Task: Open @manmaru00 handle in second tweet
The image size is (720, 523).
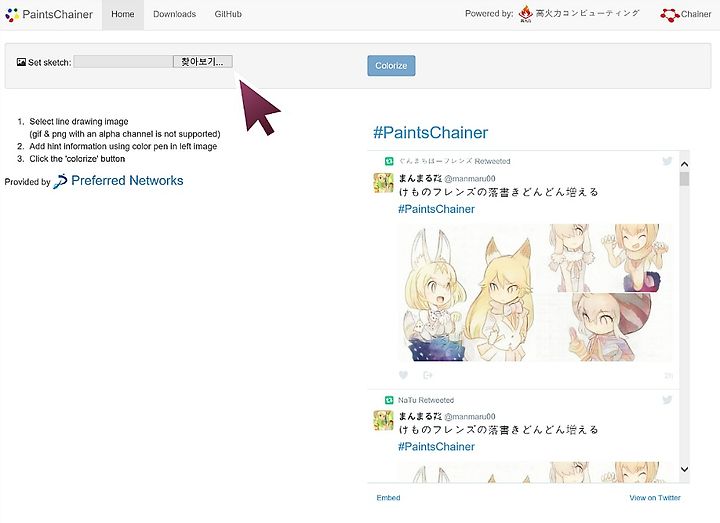Action: (470, 416)
